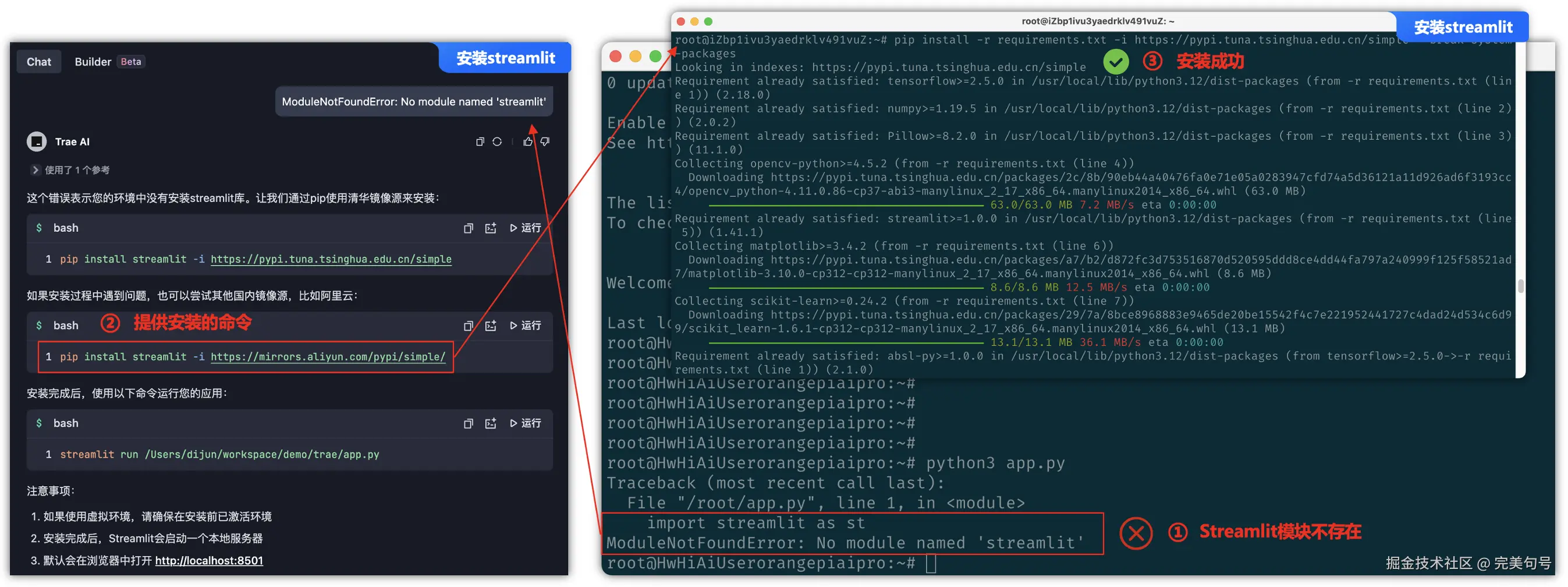The height and width of the screenshot is (587, 1568).
Task: Click the 13.1/13.1 MB download progress line
Action: (966, 342)
